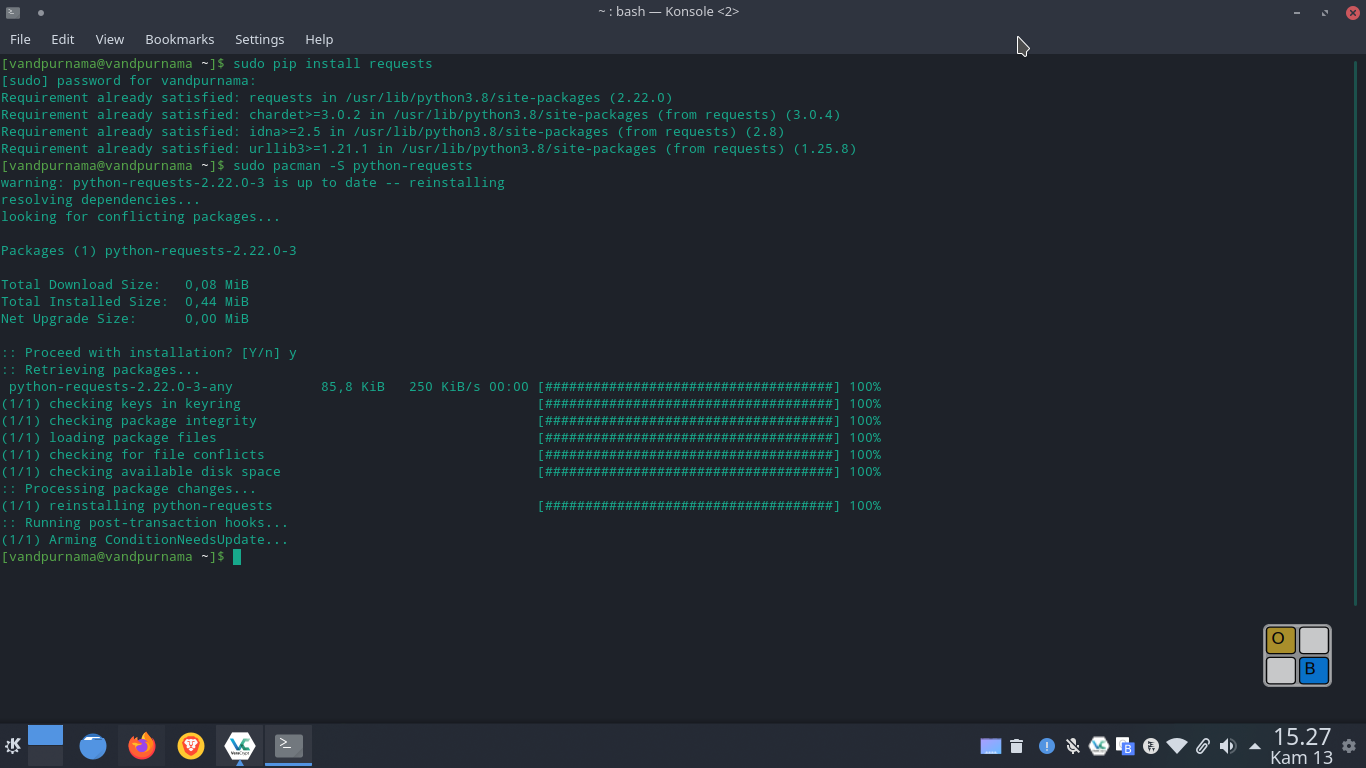This screenshot has width=1366, height=768.
Task: Toggle the B keyboard layout indicator in tray
Action: [1127, 748]
